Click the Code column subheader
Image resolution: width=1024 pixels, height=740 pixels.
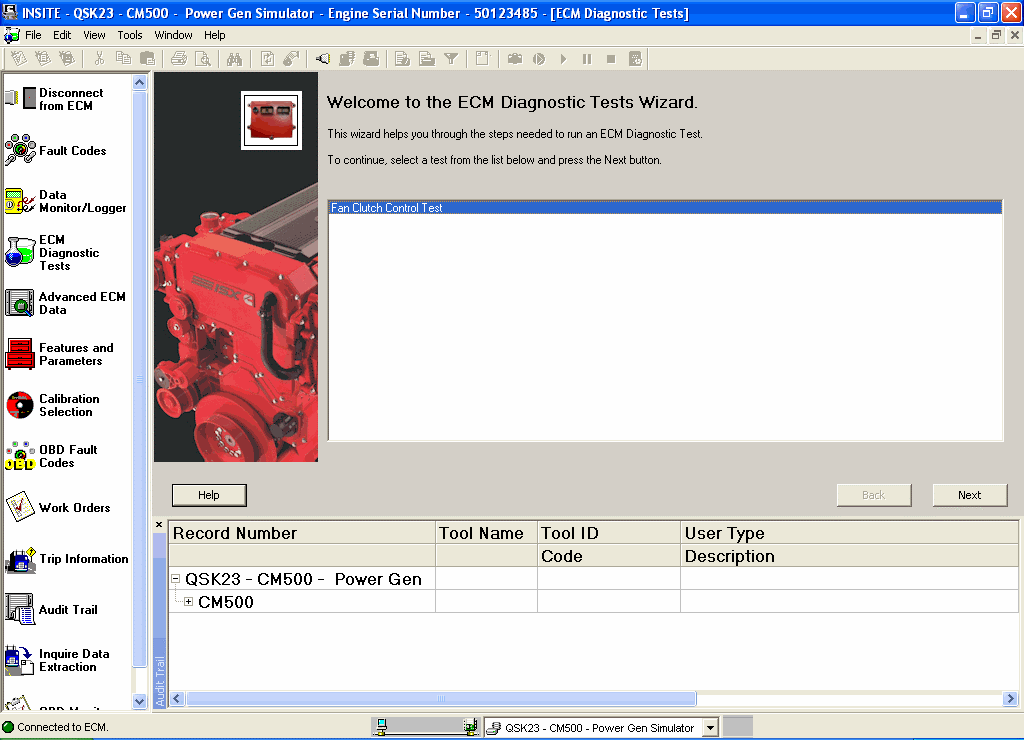(609, 556)
